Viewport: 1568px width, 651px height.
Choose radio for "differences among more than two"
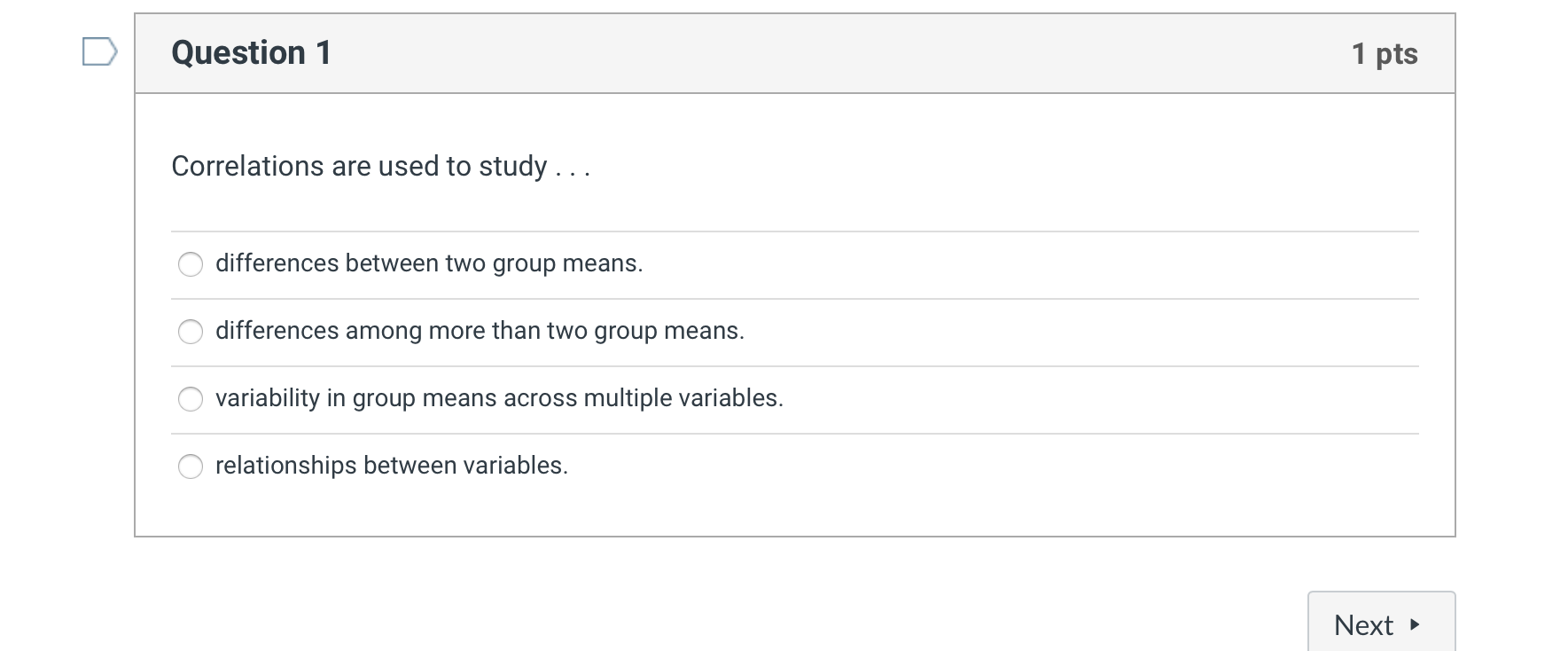click(191, 332)
